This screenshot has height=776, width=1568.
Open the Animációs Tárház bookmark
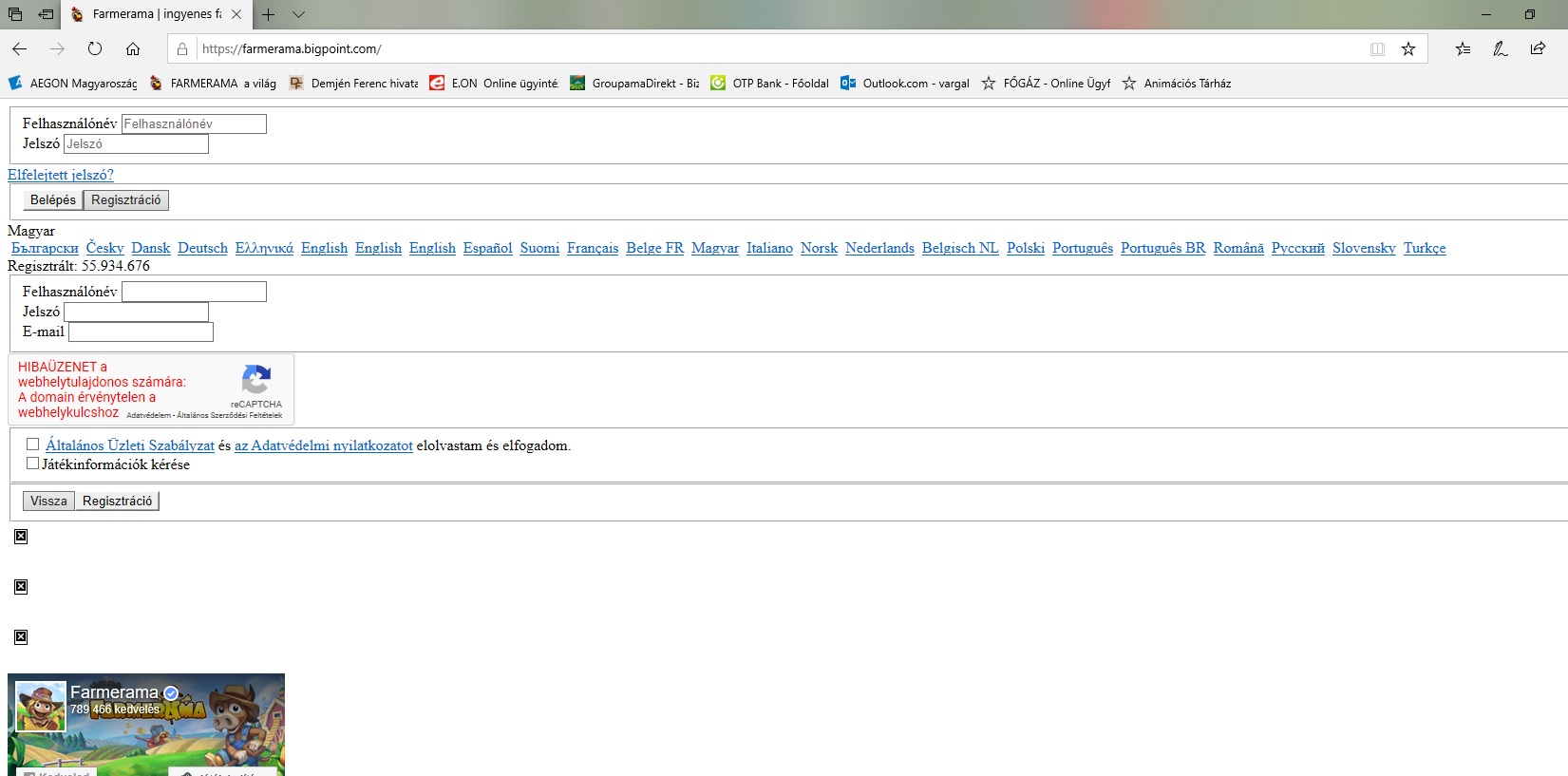(x=1176, y=84)
